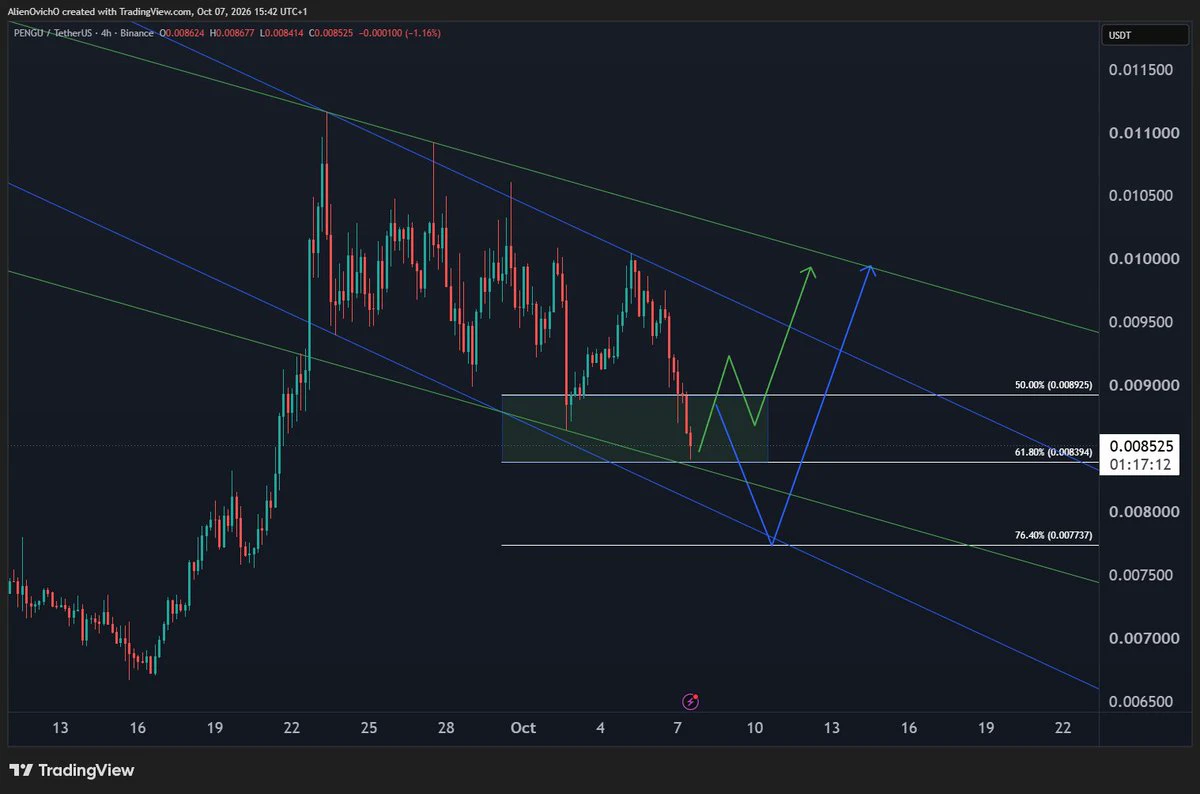Select the 61.80% (0.008394) Fibonacci label
Screen dimensions: 1200x794
pyautogui.click(x=1055, y=452)
